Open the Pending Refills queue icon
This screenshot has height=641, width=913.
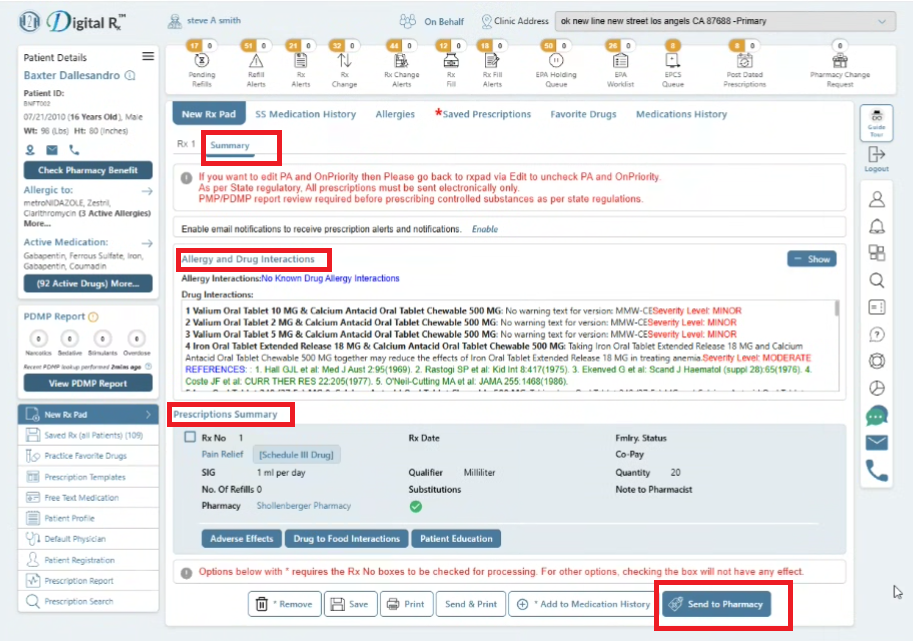coord(201,61)
